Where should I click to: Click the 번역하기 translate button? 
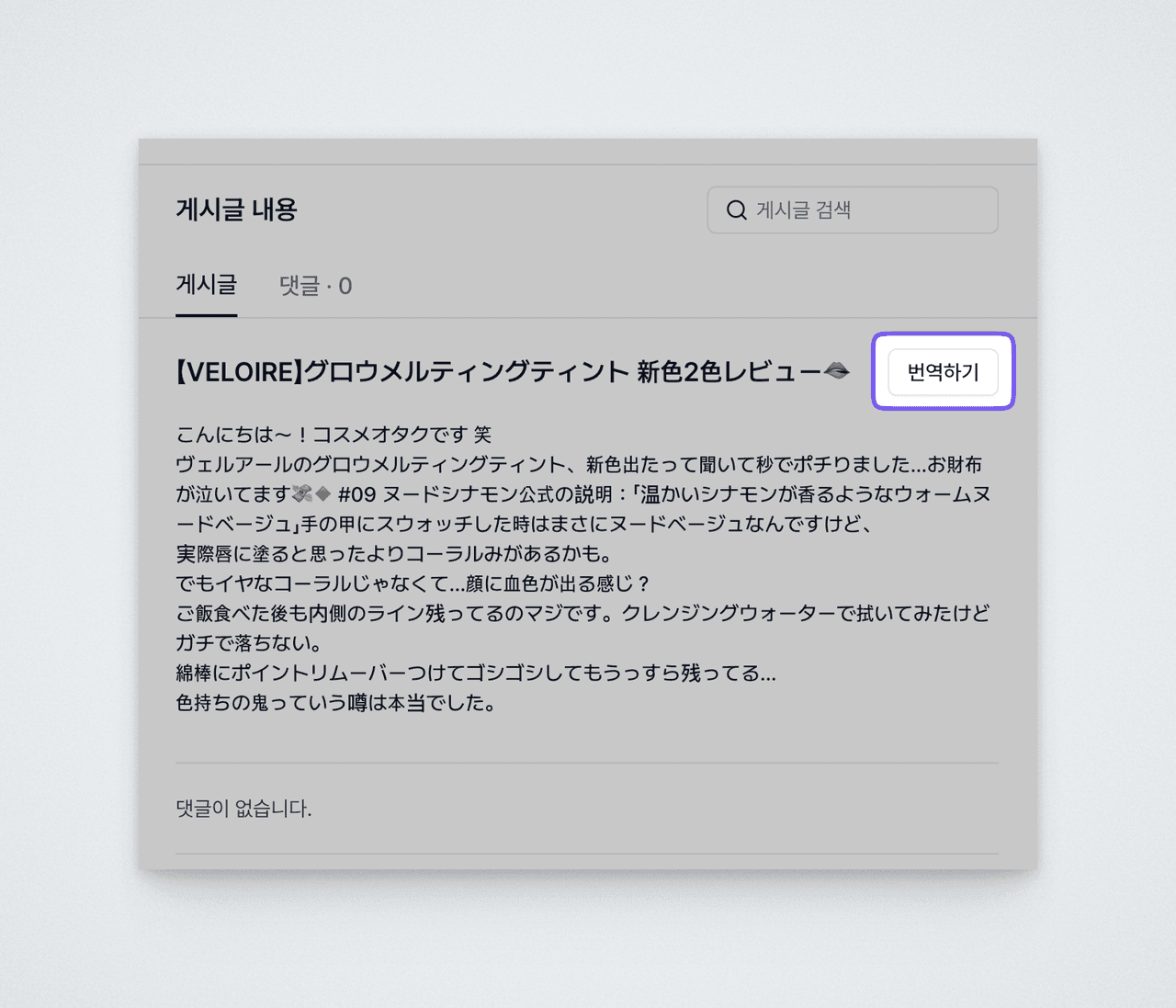click(x=943, y=372)
